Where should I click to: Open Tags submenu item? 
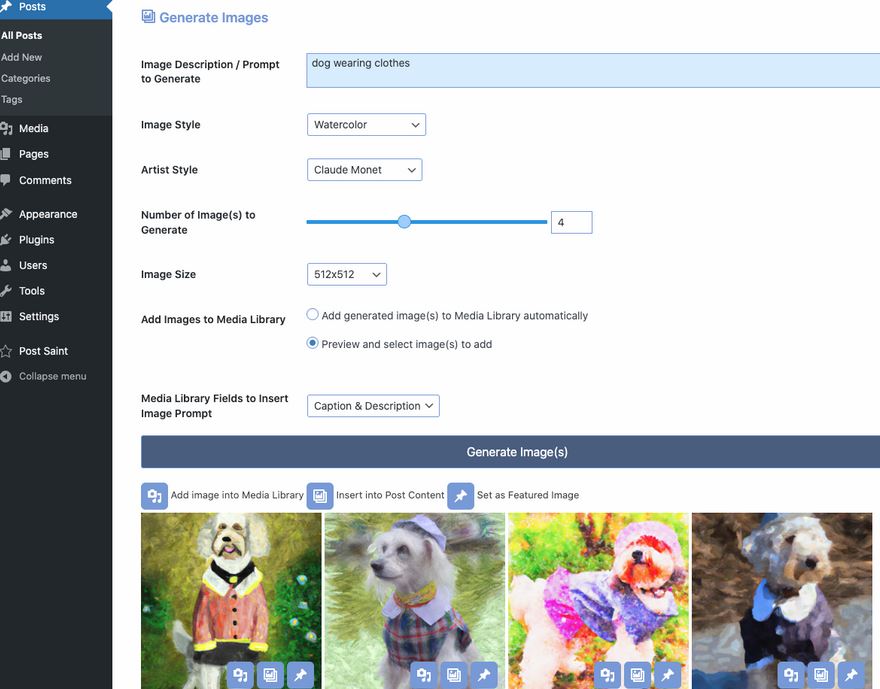pyautogui.click(x=12, y=99)
